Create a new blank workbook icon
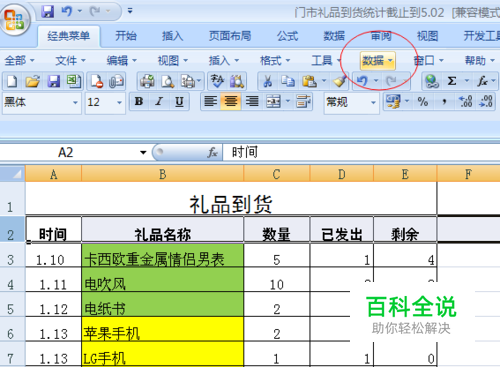This screenshot has width=500, height=367. point(12,81)
